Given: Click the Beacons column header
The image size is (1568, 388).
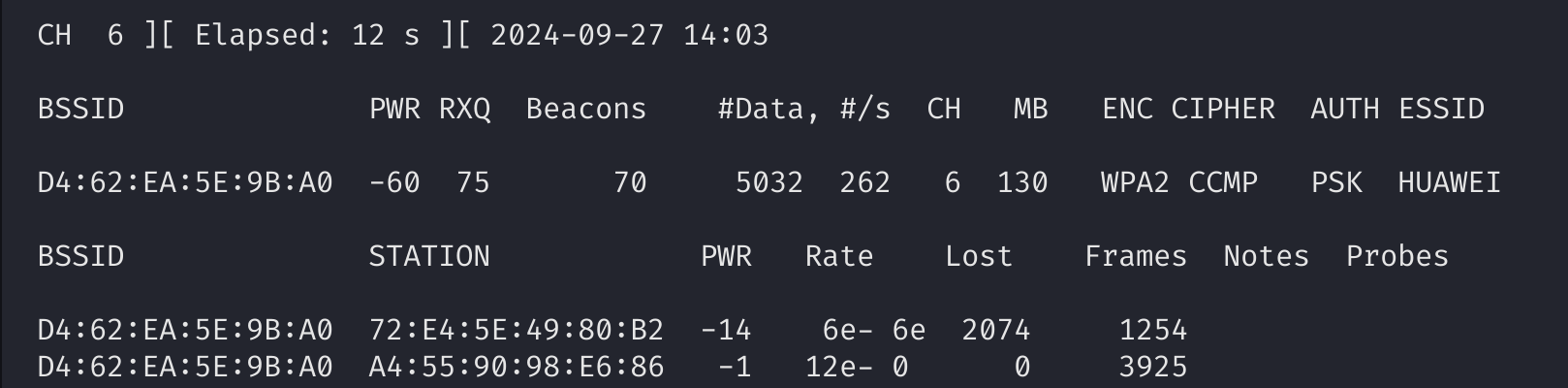Looking at the screenshot, I should pyautogui.click(x=585, y=109).
